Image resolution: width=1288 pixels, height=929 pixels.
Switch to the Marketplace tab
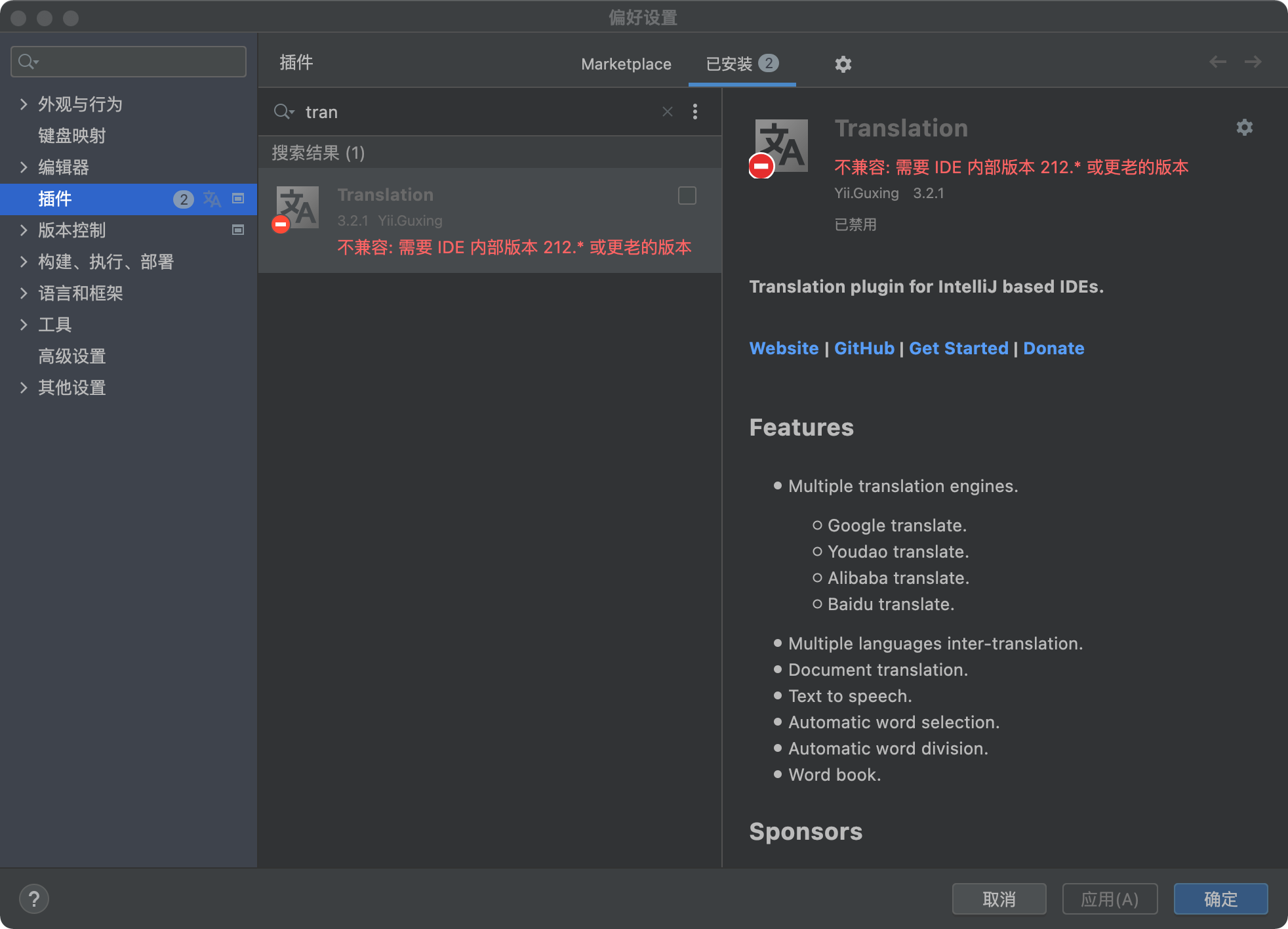pos(625,64)
